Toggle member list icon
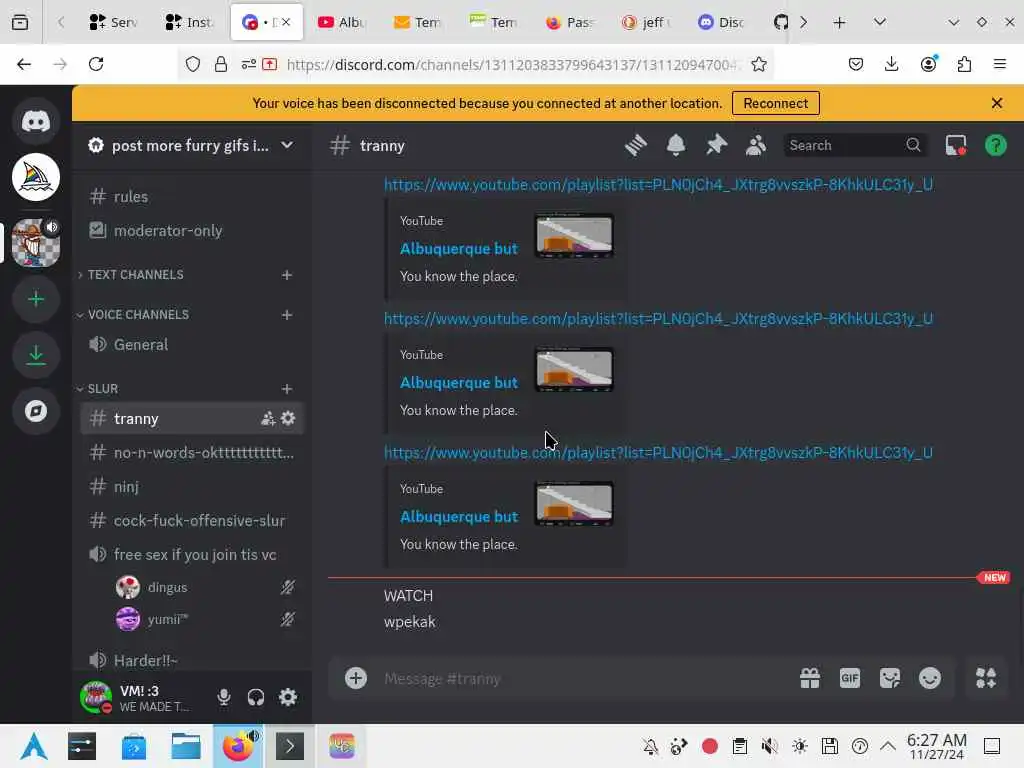 click(756, 145)
